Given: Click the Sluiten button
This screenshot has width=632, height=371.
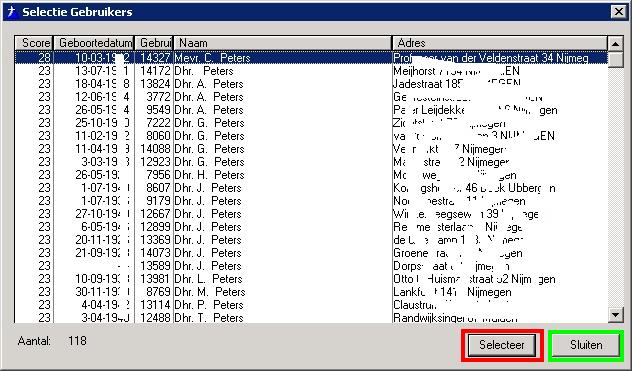Looking at the screenshot, I should coord(586,345).
